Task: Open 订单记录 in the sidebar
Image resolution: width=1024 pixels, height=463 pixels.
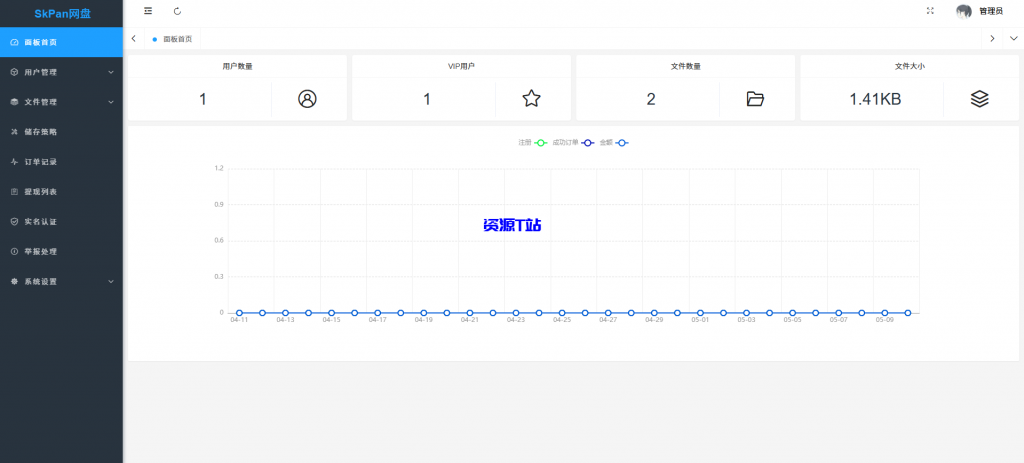Action: (x=41, y=162)
